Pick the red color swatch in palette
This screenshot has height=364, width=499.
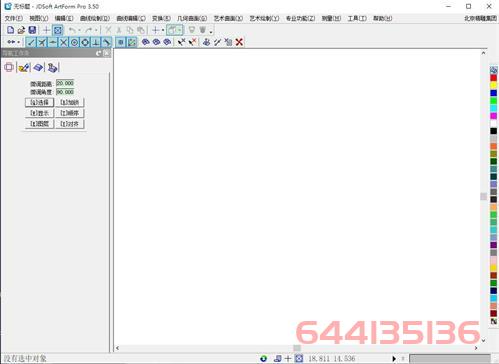[x=493, y=78]
